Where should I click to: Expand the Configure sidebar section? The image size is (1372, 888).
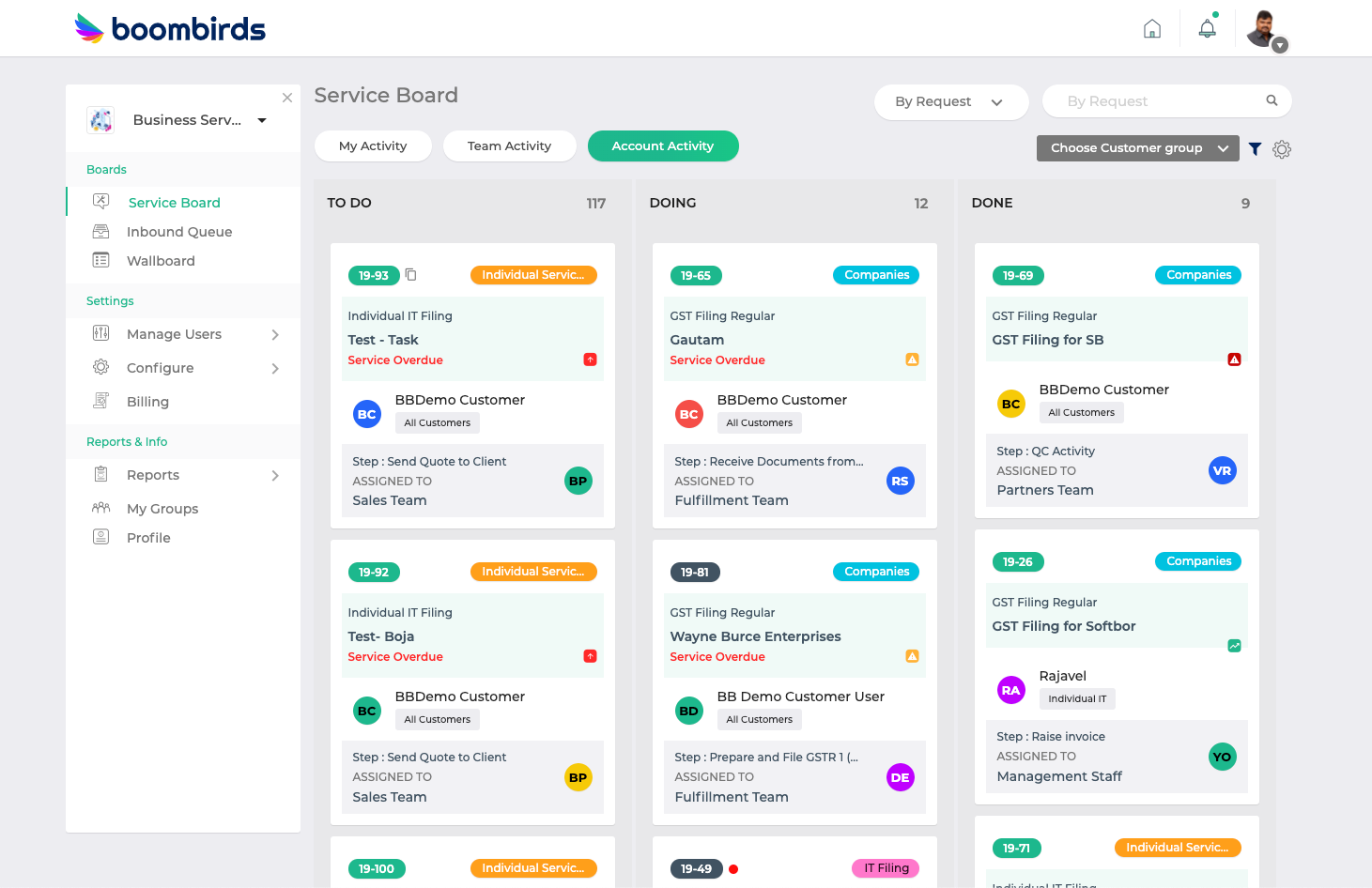100,367
